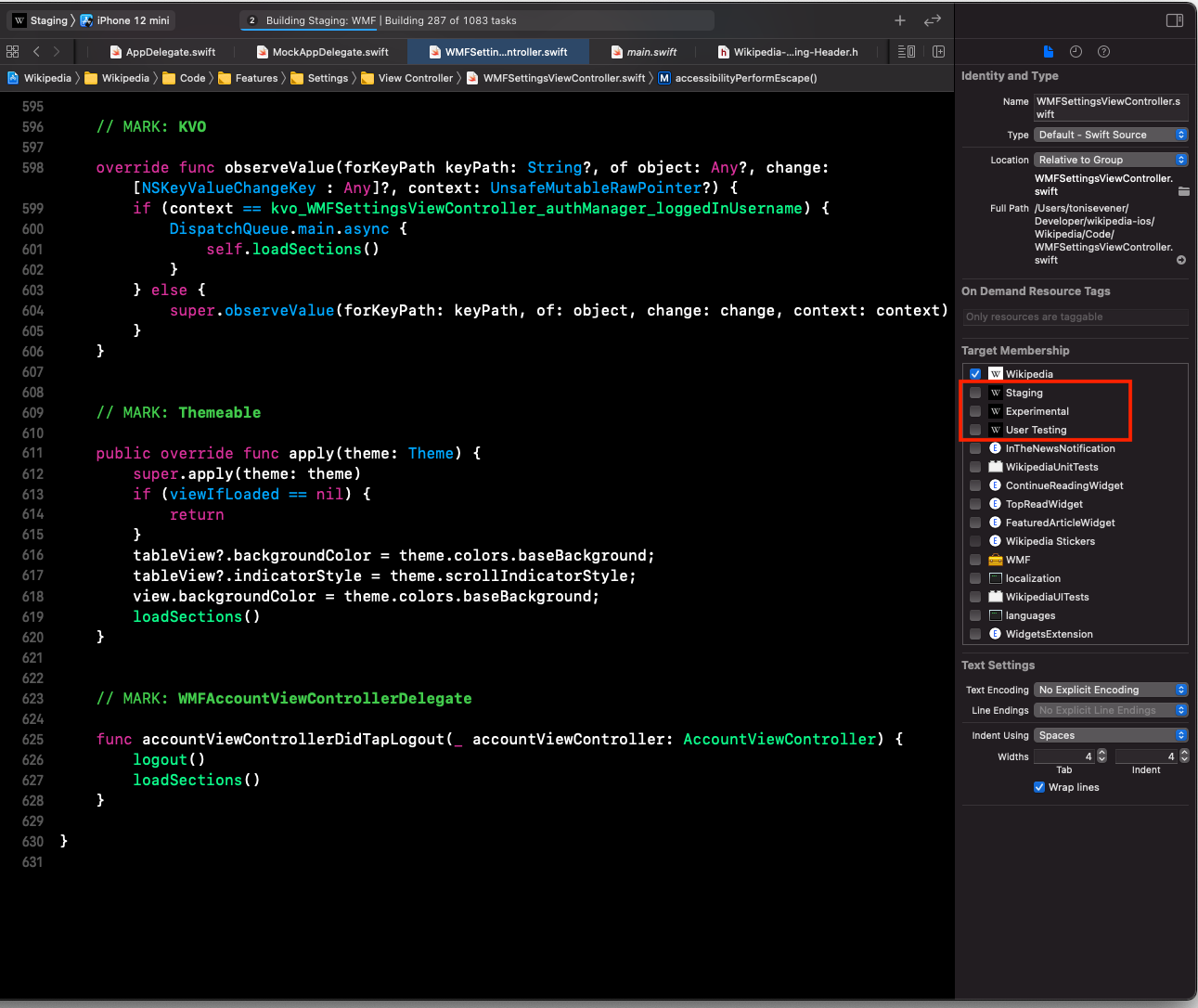Open the Type dropdown Default - Swift Source
1198x1008 pixels.
[1111, 135]
